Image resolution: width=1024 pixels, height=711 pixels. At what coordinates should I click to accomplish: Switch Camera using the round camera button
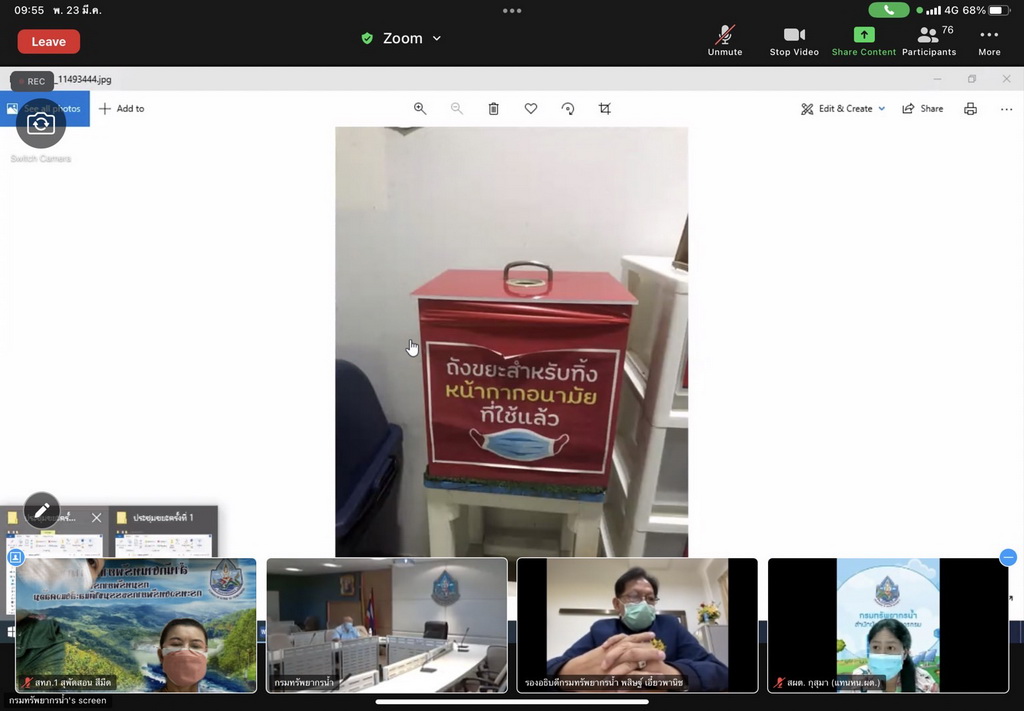[x=41, y=123]
